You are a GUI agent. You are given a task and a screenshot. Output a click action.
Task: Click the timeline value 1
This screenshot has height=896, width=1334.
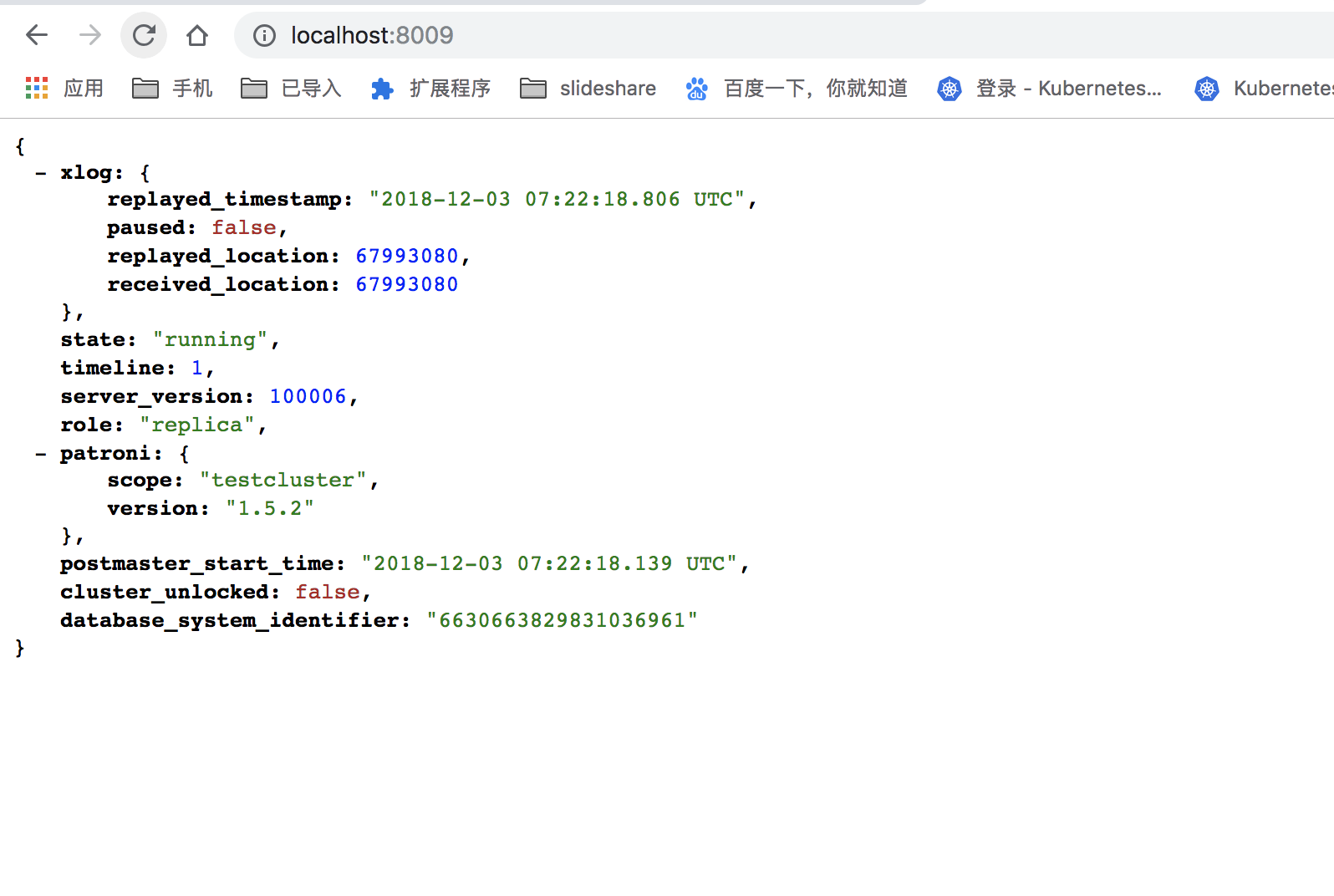click(197, 368)
